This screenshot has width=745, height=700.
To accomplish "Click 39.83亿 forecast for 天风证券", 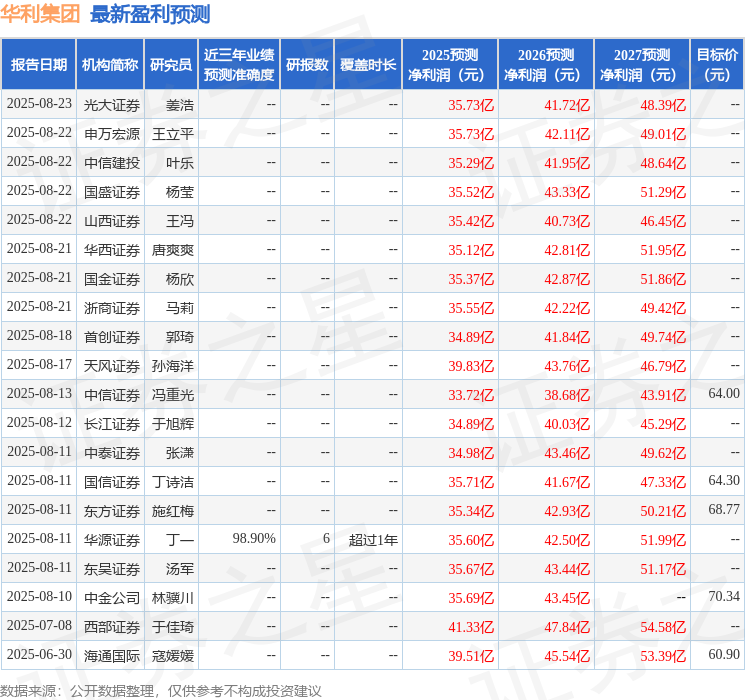I will (x=471, y=366).
